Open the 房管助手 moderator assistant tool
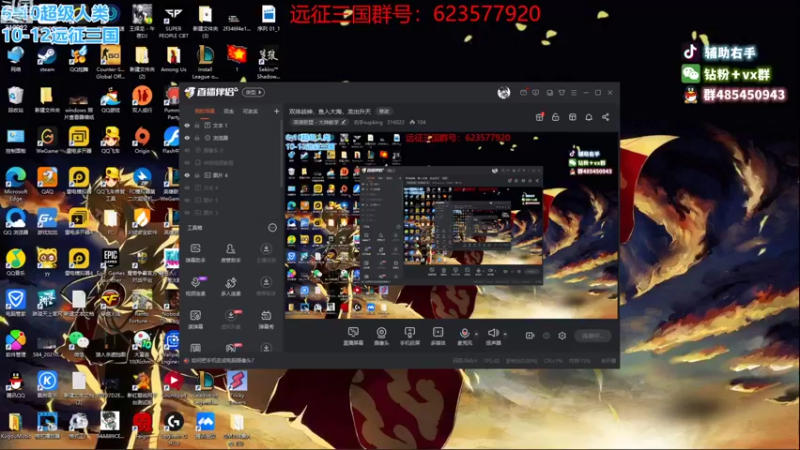Screen dimensions: 800x450 click(x=231, y=253)
